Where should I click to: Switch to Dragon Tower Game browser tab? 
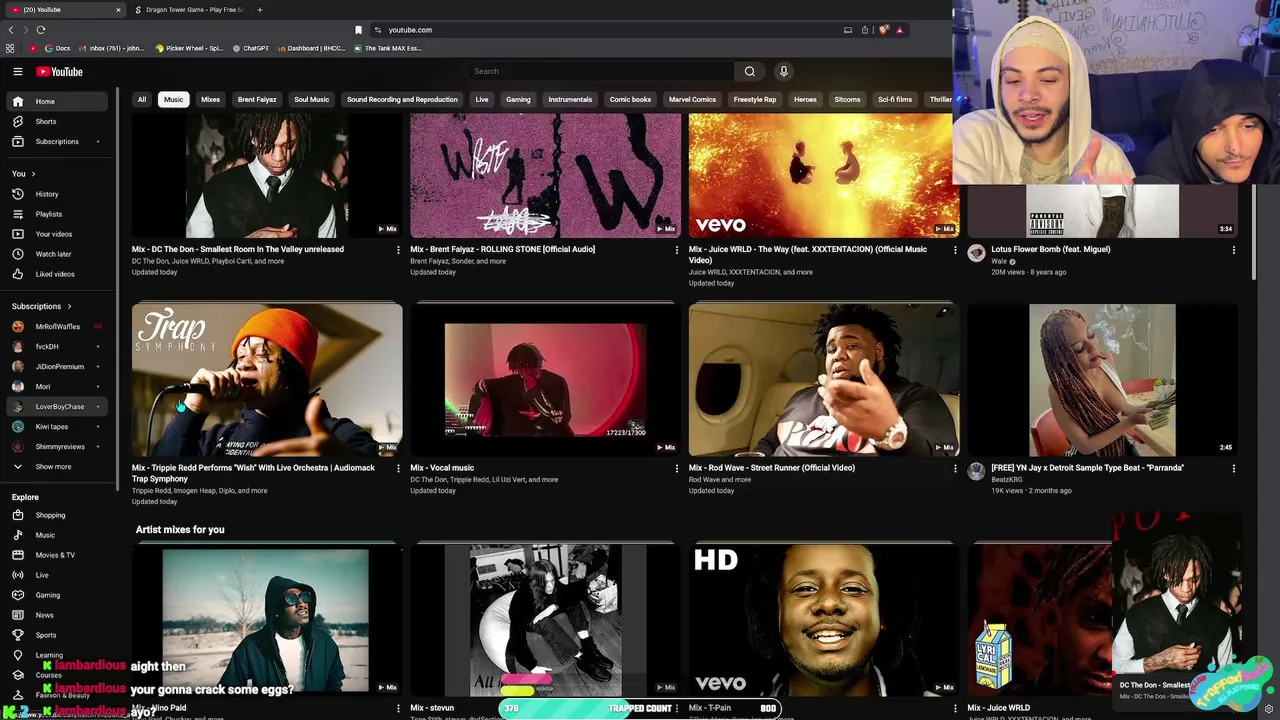(189, 10)
